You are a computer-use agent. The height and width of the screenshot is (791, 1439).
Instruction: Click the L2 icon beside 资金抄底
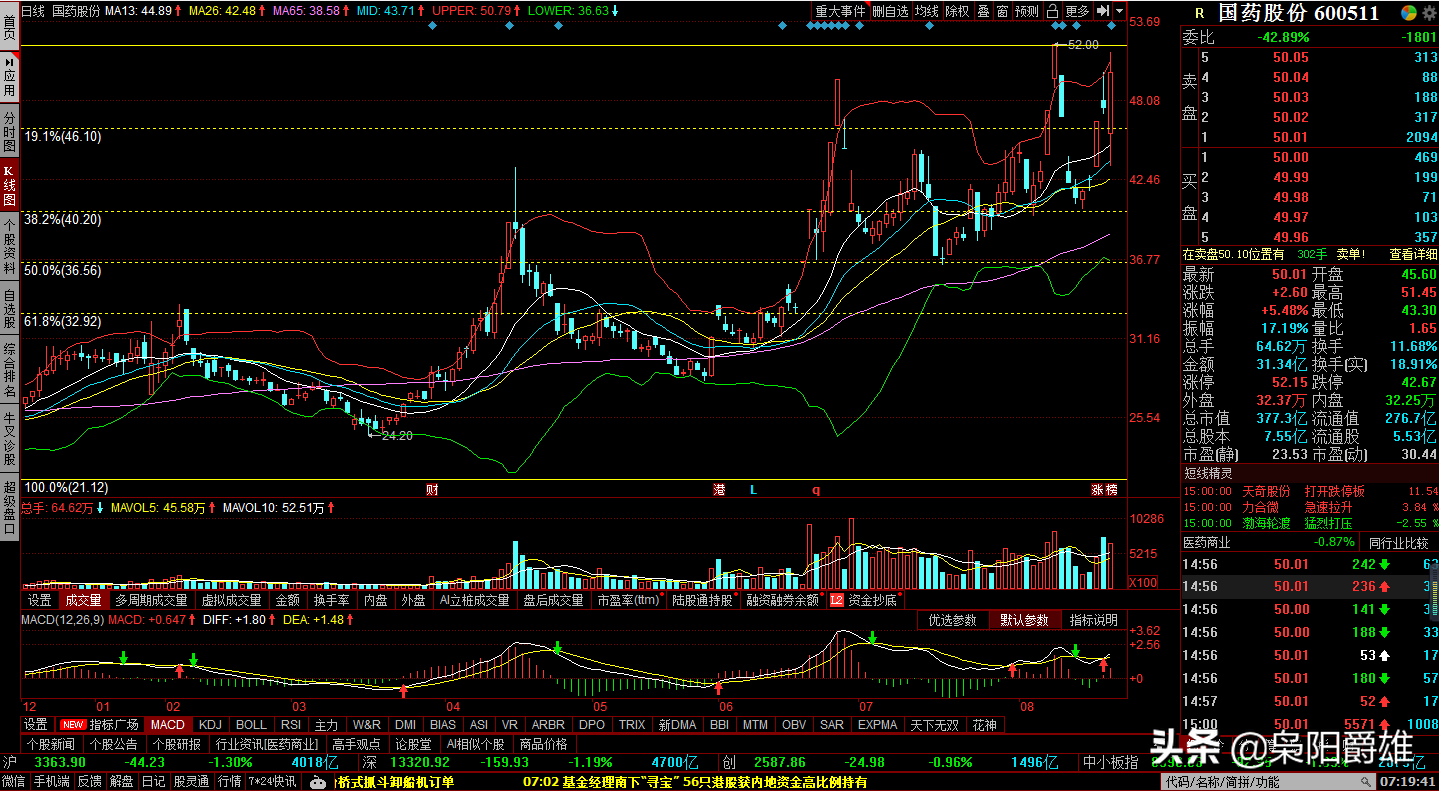point(836,600)
